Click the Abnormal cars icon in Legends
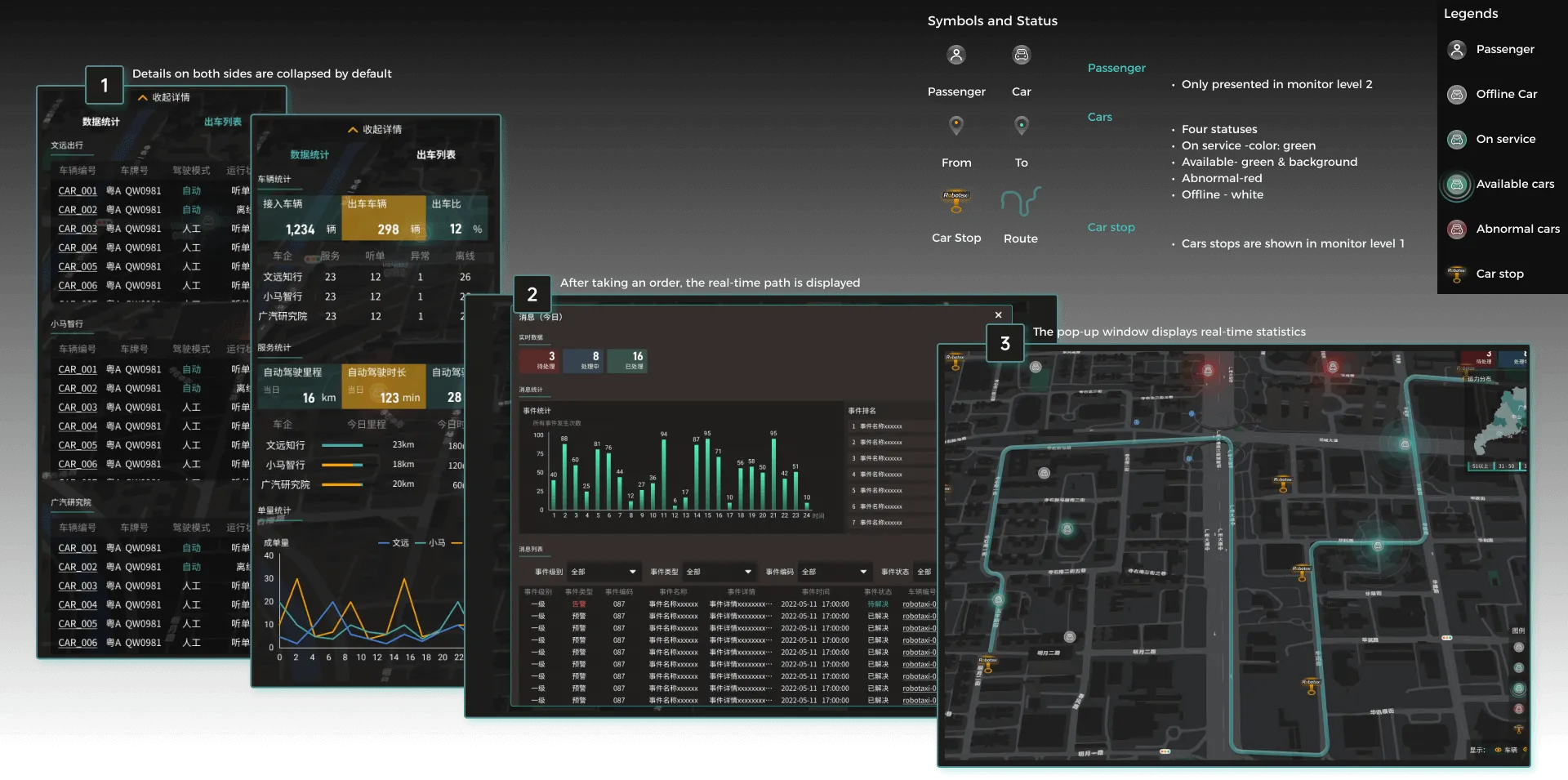The width and height of the screenshot is (1568, 780). pyautogui.click(x=1457, y=230)
